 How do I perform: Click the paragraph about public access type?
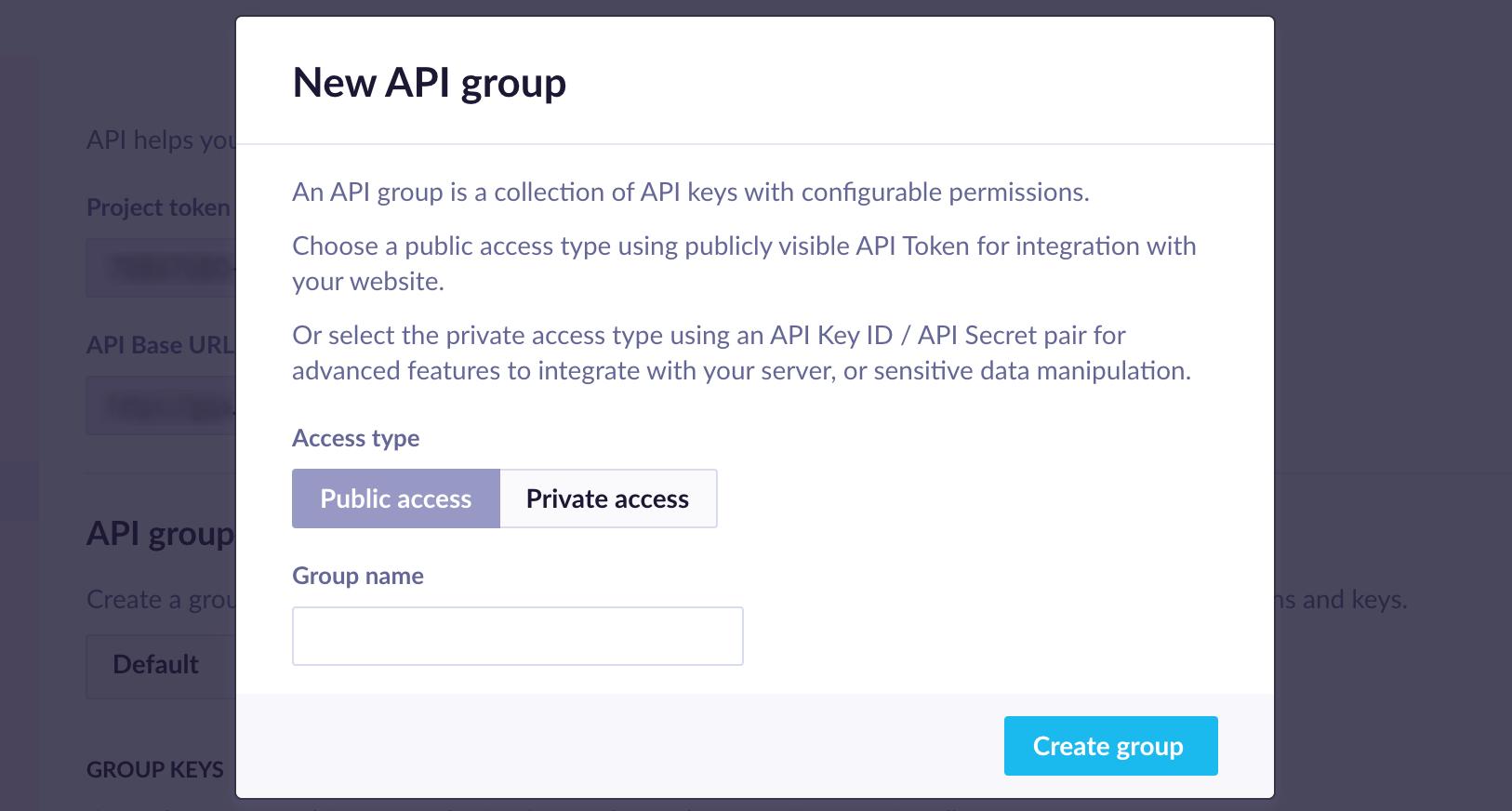pyautogui.click(x=744, y=263)
